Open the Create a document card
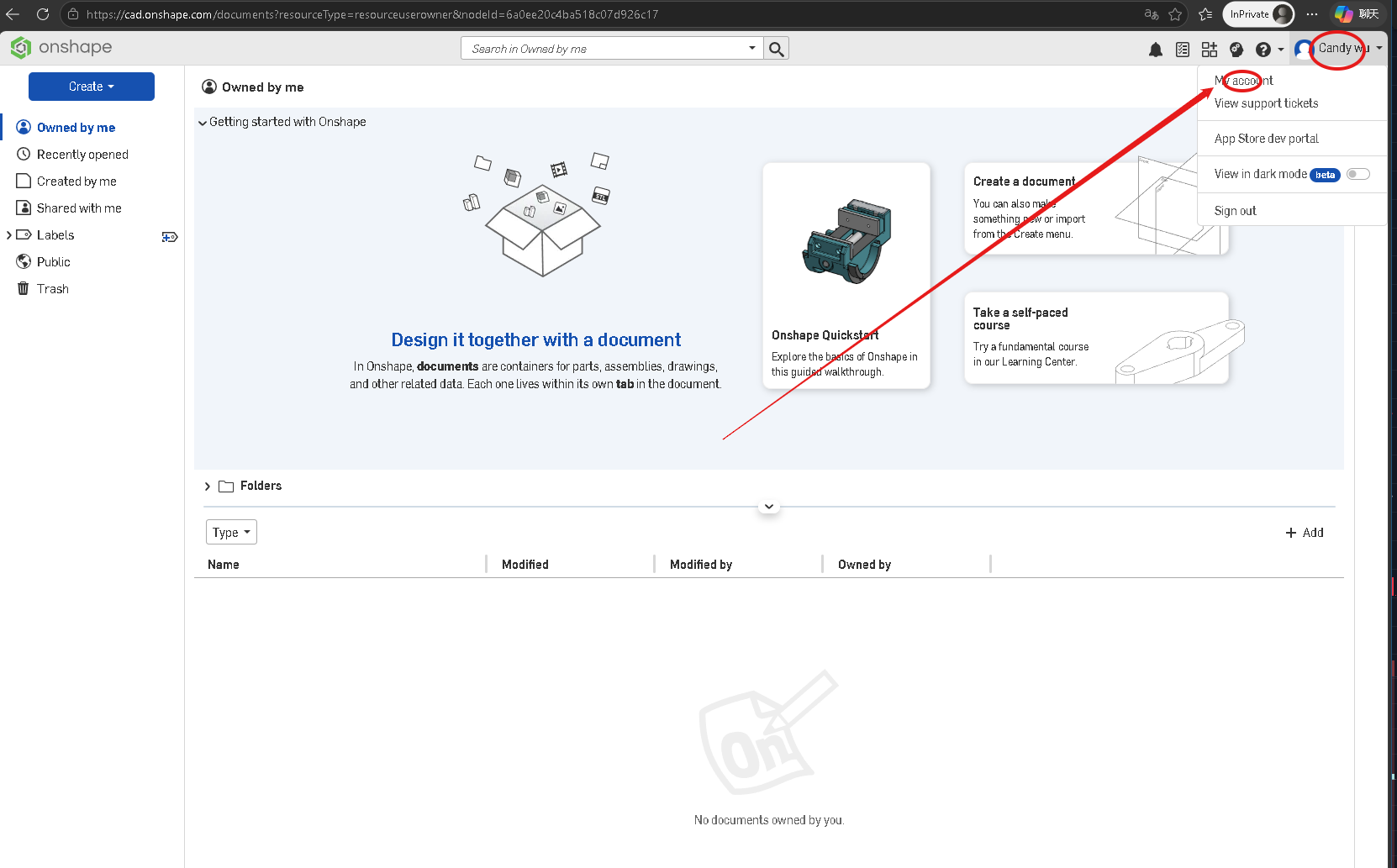Image resolution: width=1397 pixels, height=868 pixels. coord(1096,208)
